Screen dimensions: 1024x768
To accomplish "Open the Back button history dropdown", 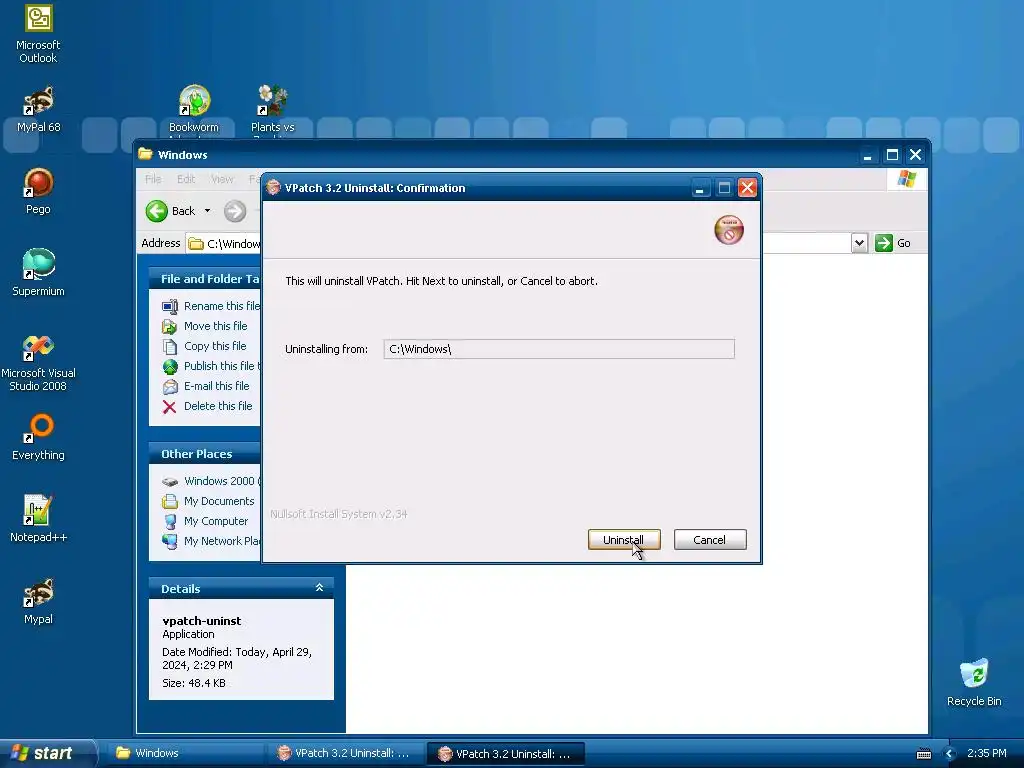I will point(207,211).
